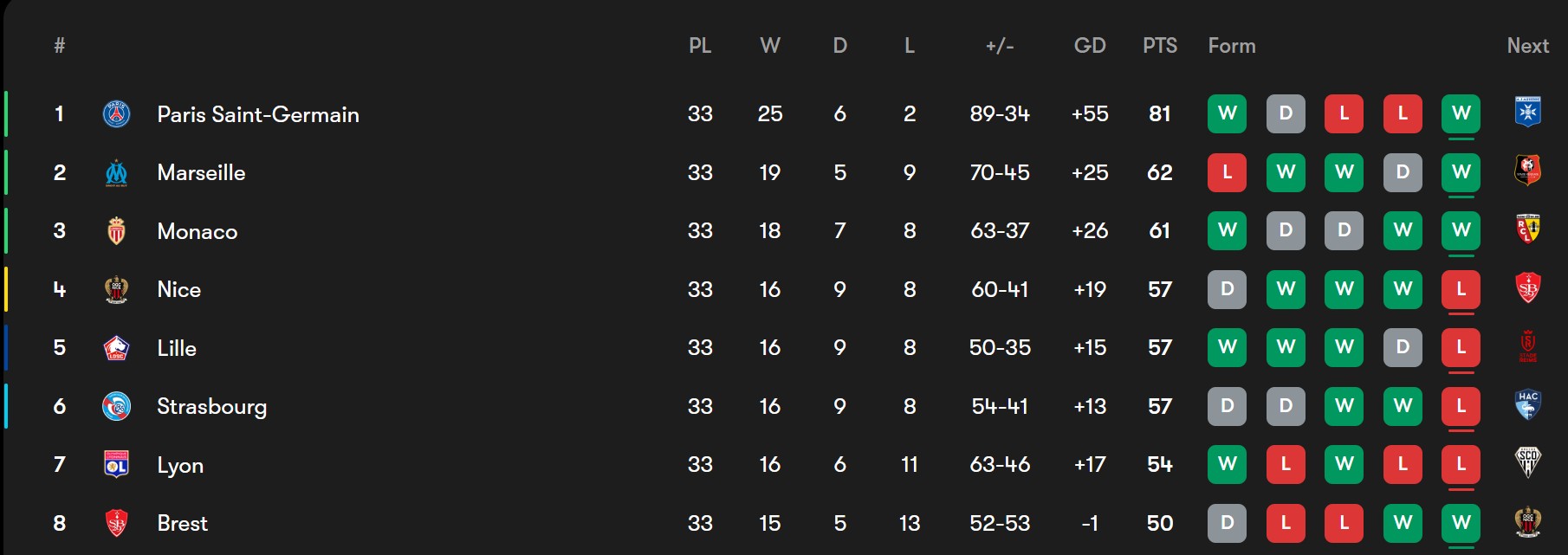This screenshot has width=1568, height=555.
Task: Open the Brest team name link
Action: [x=182, y=523]
